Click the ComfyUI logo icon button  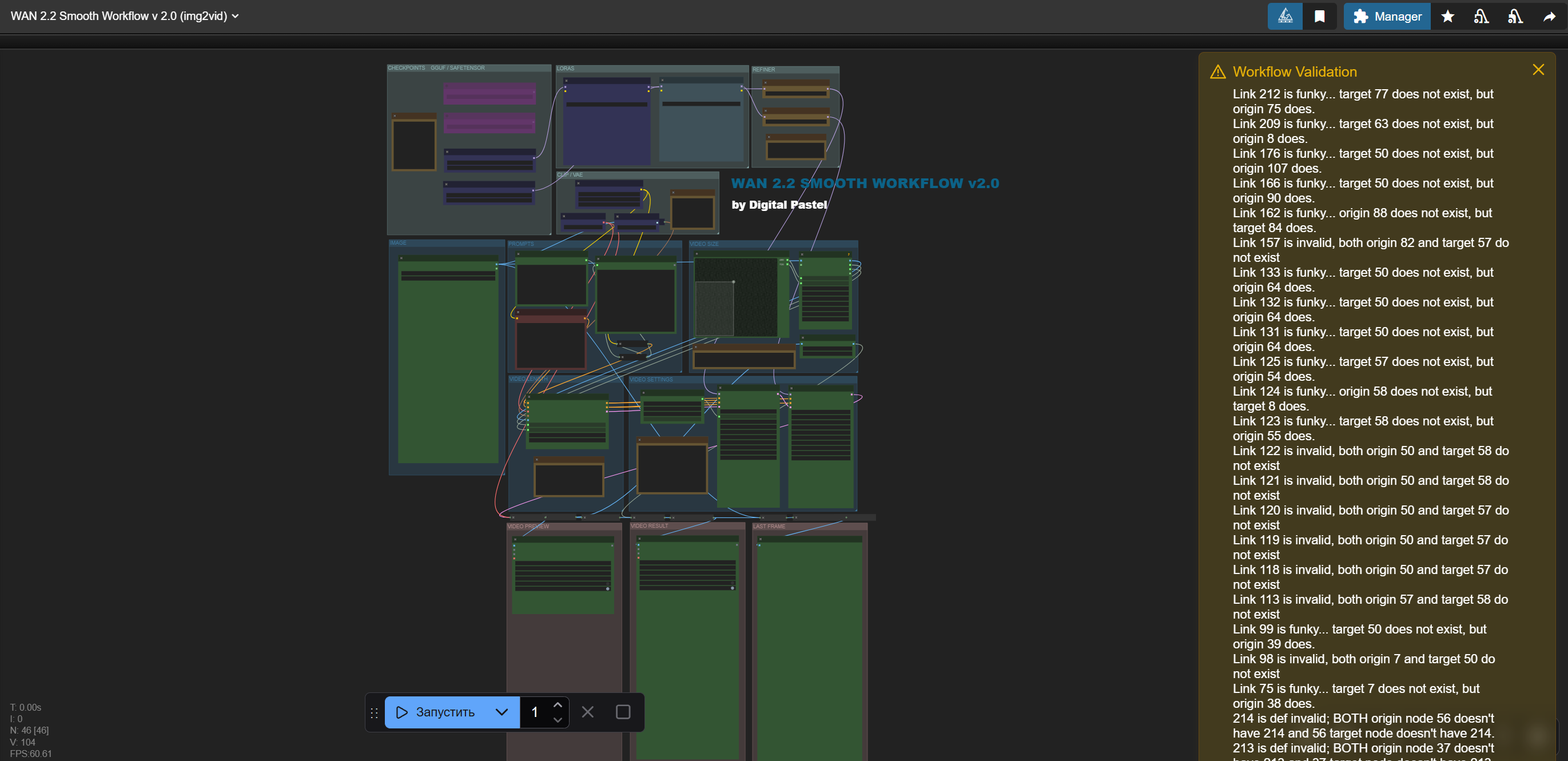coord(1284,17)
